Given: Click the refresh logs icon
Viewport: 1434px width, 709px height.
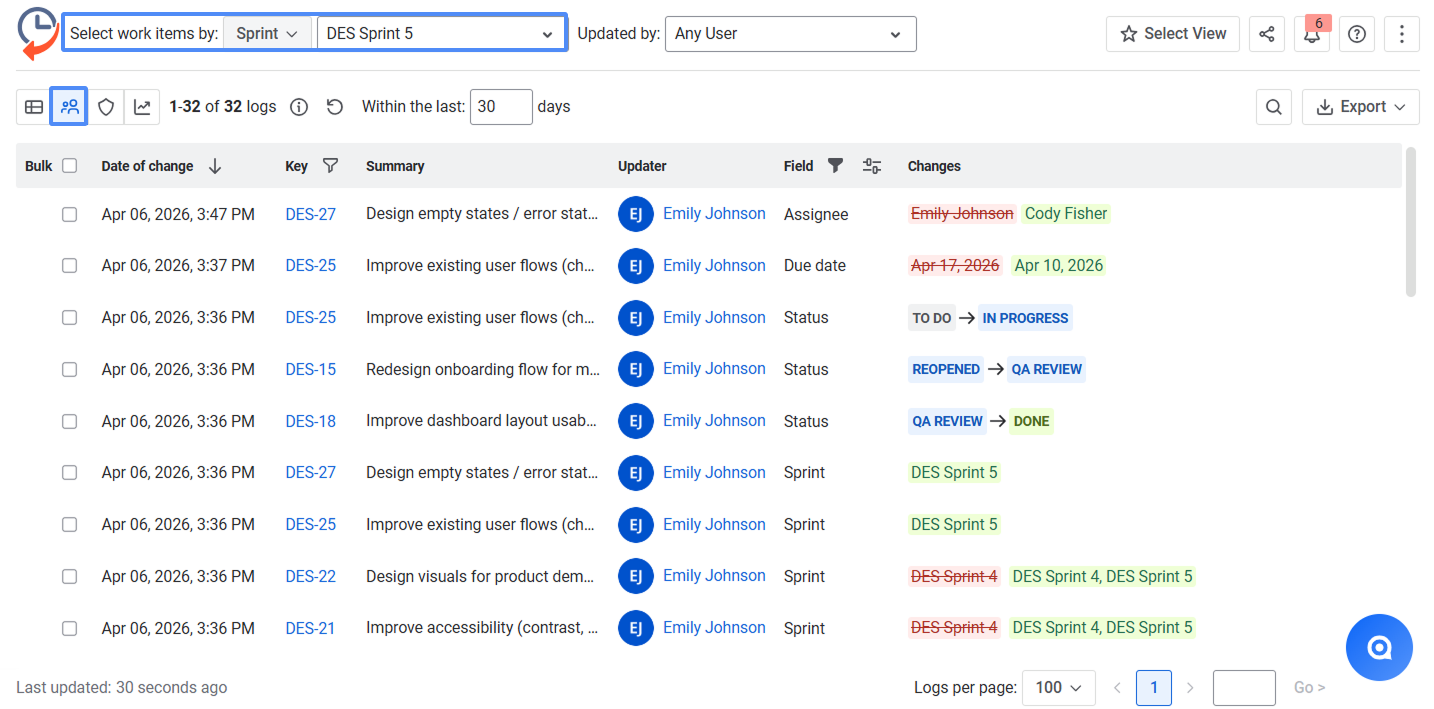Looking at the screenshot, I should coord(335,107).
